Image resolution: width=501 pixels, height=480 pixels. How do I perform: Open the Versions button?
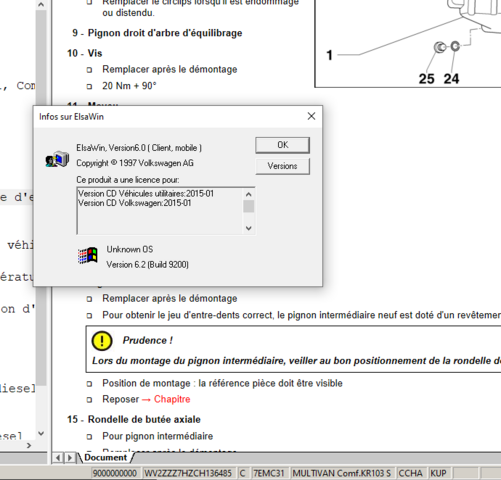point(282,166)
